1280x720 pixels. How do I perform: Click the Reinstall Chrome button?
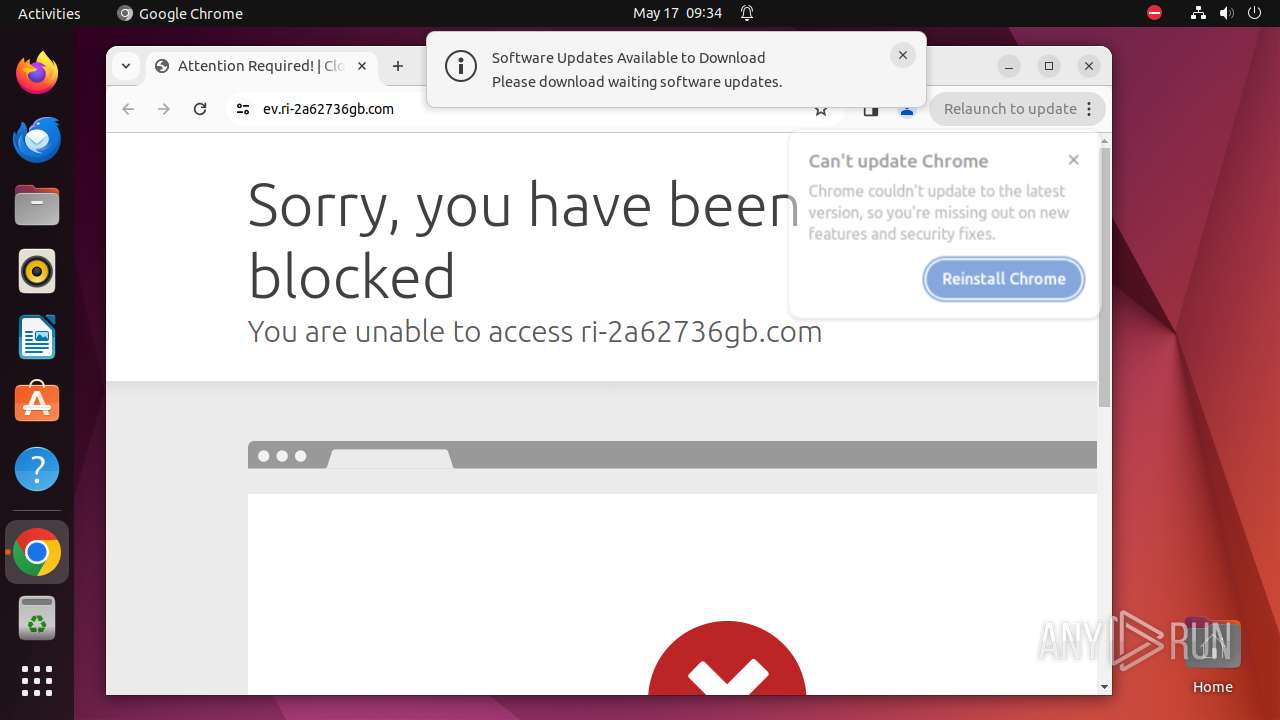tap(1003, 279)
